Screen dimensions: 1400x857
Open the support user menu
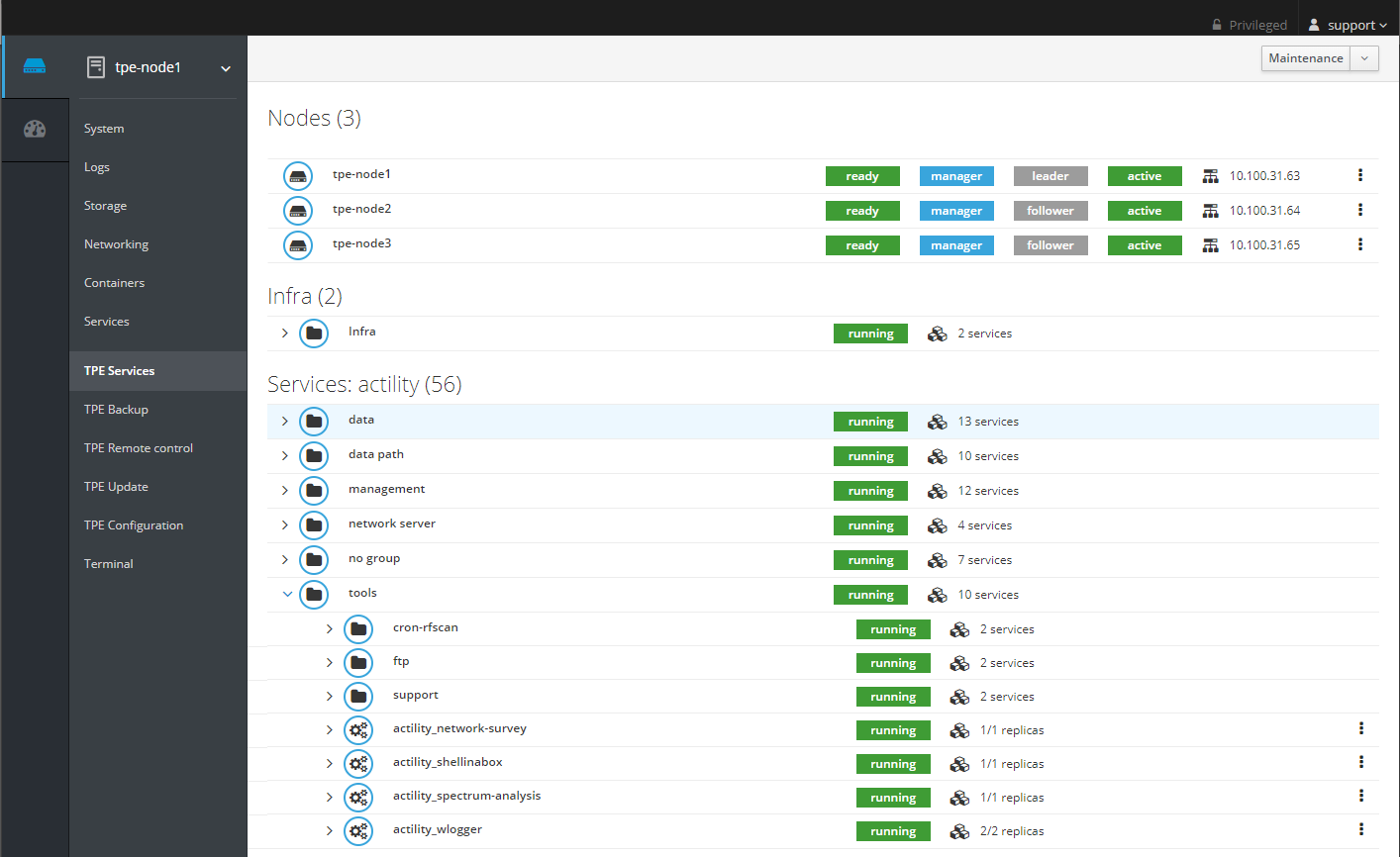click(1348, 25)
